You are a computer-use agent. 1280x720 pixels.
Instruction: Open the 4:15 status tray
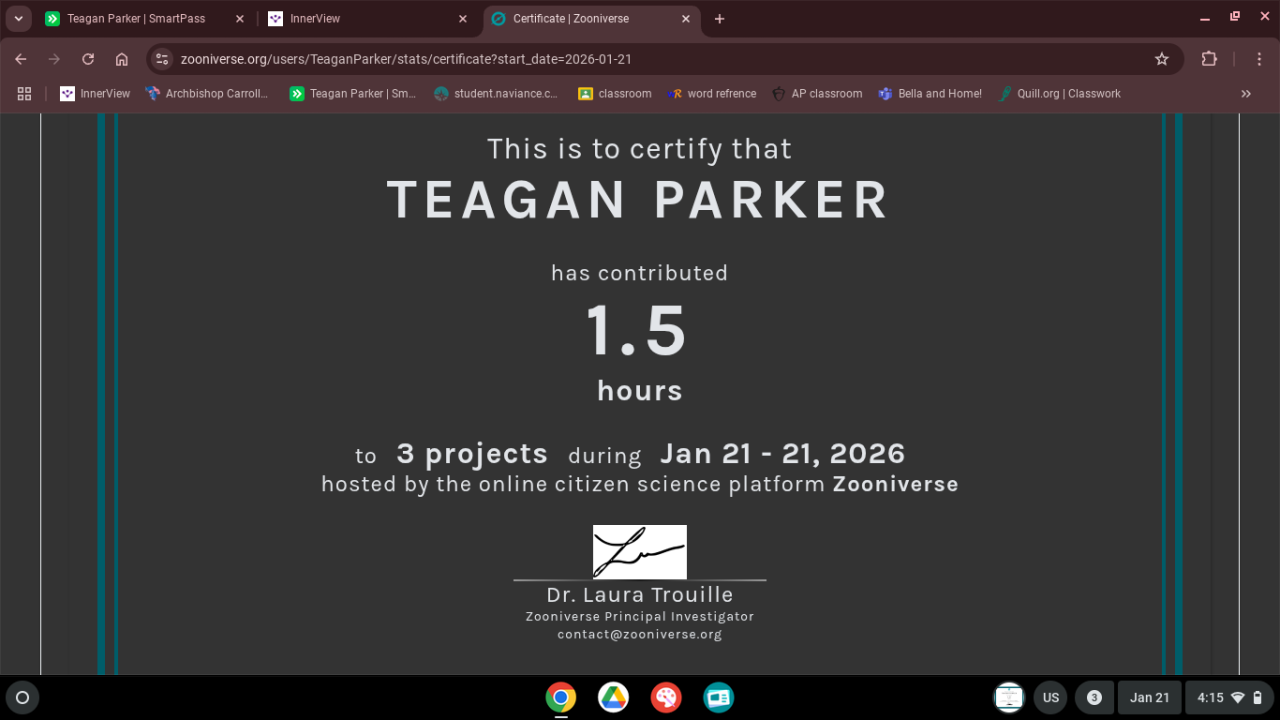1230,697
